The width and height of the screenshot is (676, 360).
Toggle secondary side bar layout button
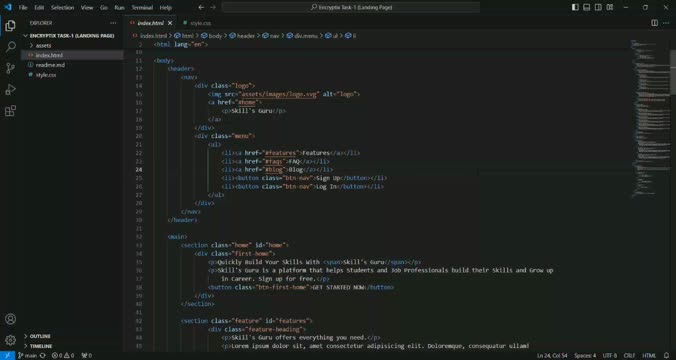coord(598,7)
